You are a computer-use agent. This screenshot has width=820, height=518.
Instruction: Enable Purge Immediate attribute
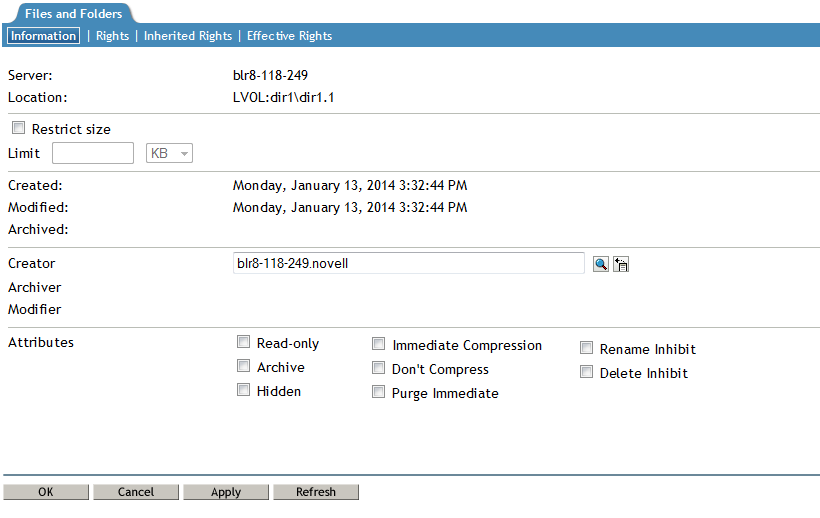378,392
